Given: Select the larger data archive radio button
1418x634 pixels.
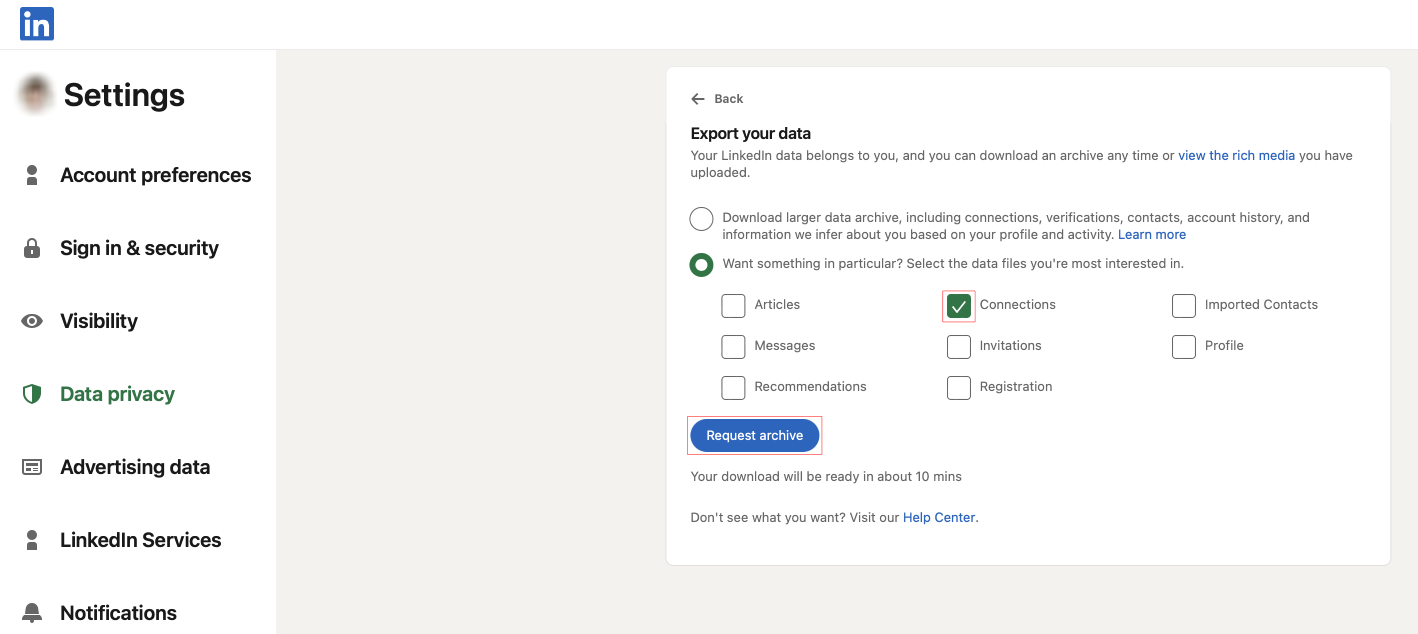Looking at the screenshot, I should tap(701, 218).
